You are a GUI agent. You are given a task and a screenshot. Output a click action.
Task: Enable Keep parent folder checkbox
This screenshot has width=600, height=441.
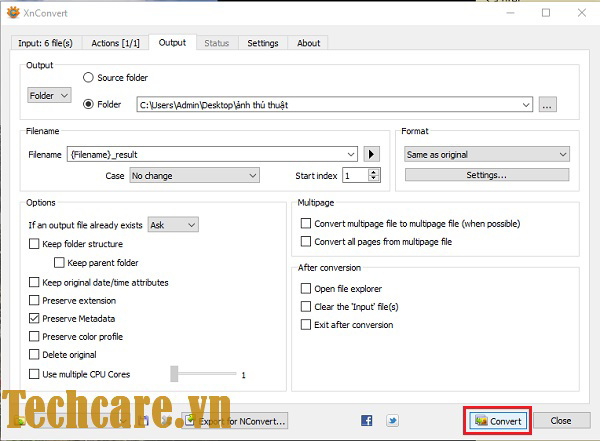click(x=59, y=263)
